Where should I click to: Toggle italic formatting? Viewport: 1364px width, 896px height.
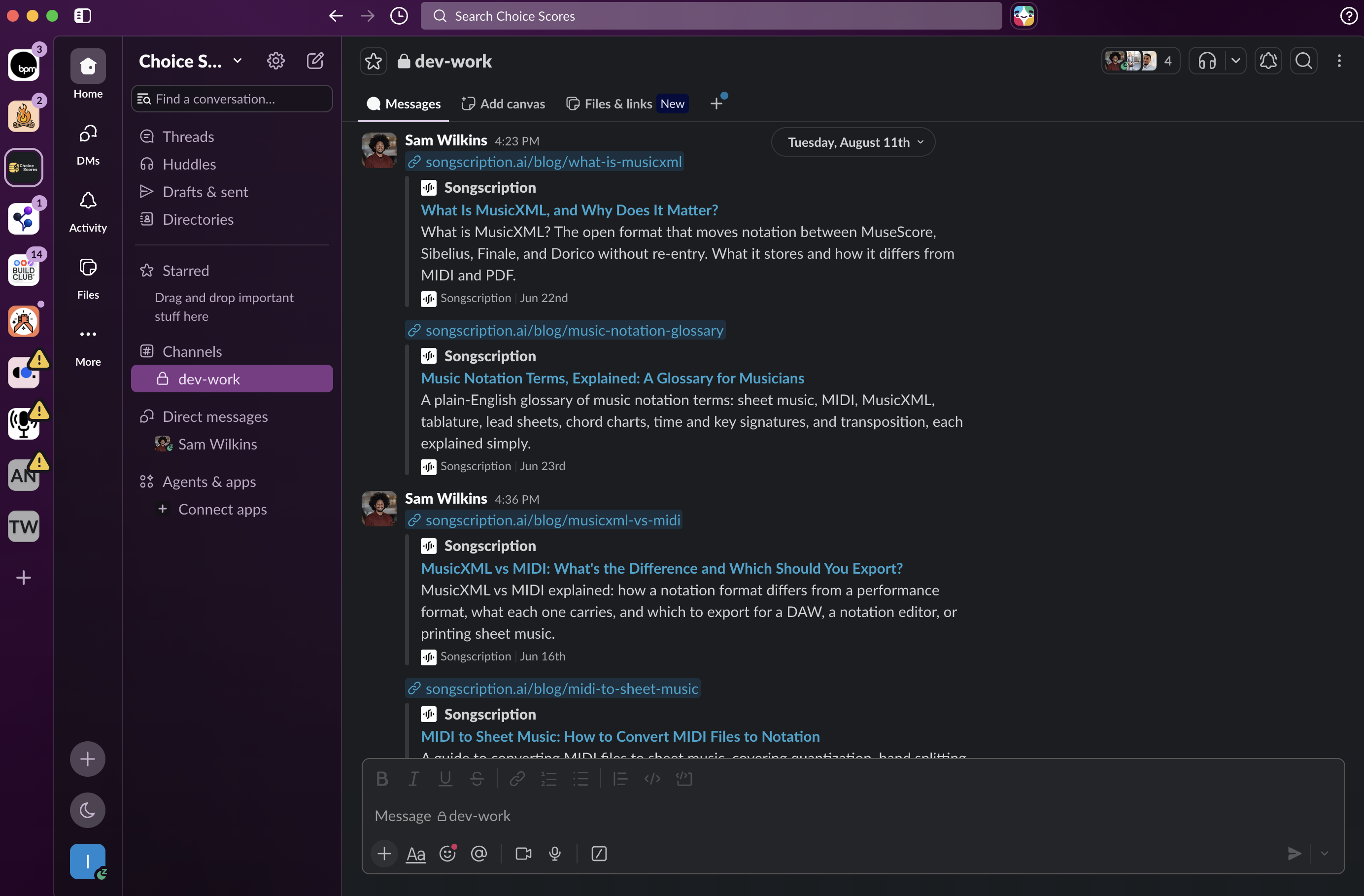[x=413, y=779]
